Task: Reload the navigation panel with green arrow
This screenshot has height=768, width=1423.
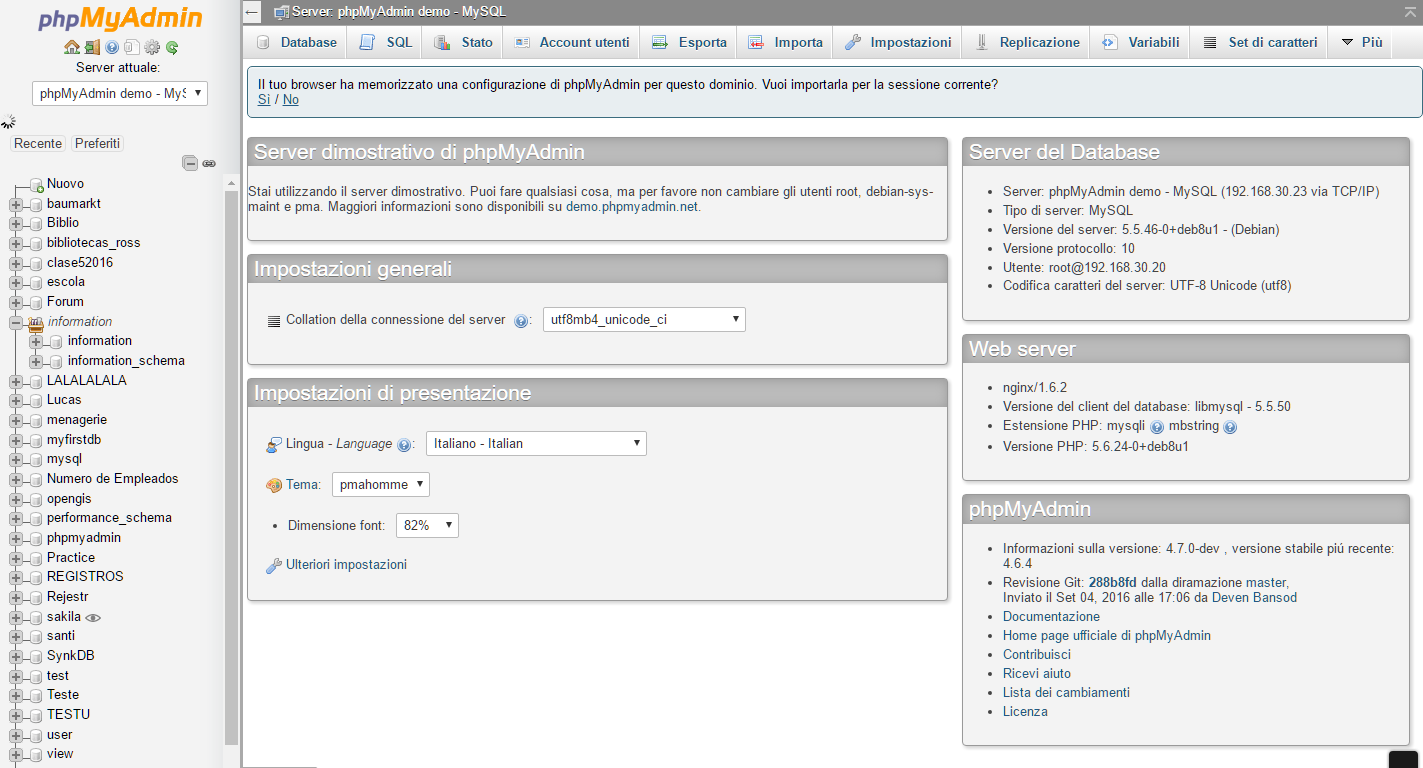Action: click(x=172, y=47)
